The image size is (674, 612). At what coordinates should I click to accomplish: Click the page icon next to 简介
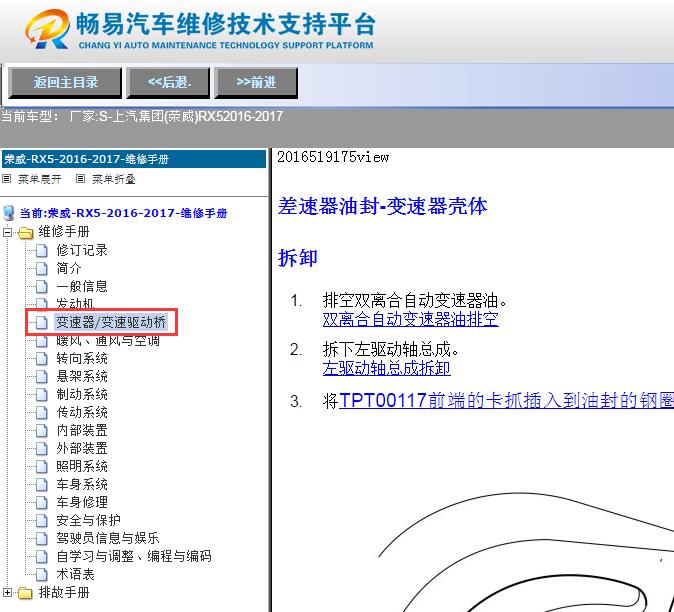[42, 268]
